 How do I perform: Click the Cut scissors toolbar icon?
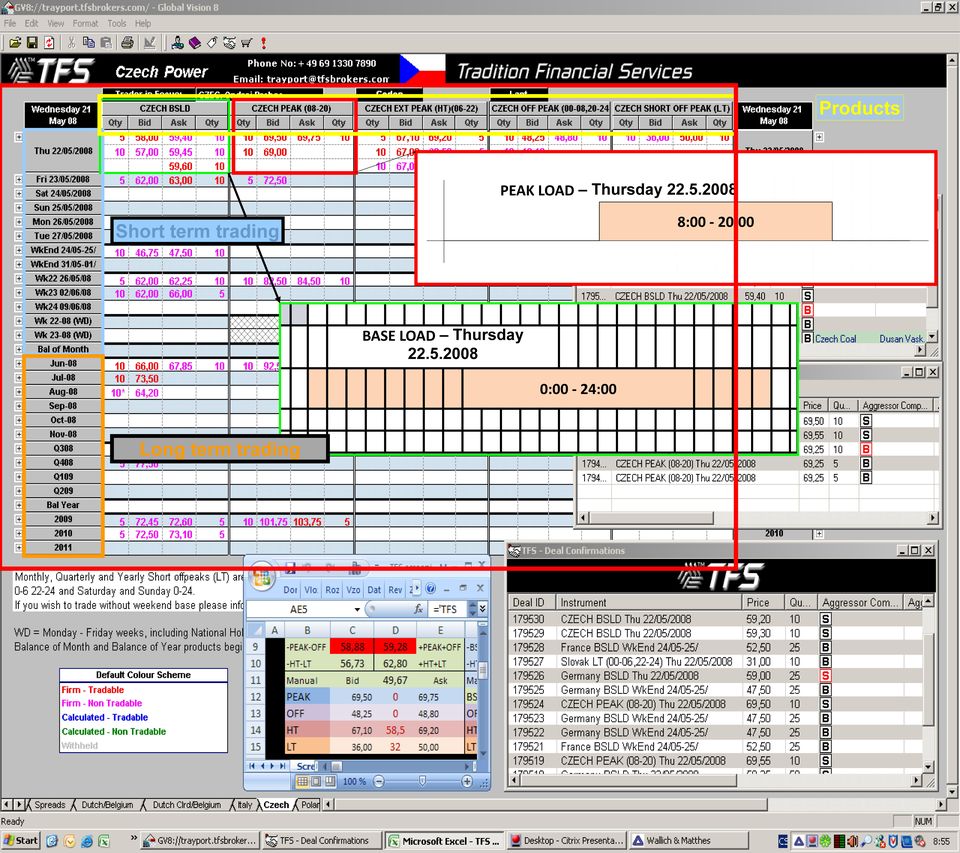click(x=71, y=43)
